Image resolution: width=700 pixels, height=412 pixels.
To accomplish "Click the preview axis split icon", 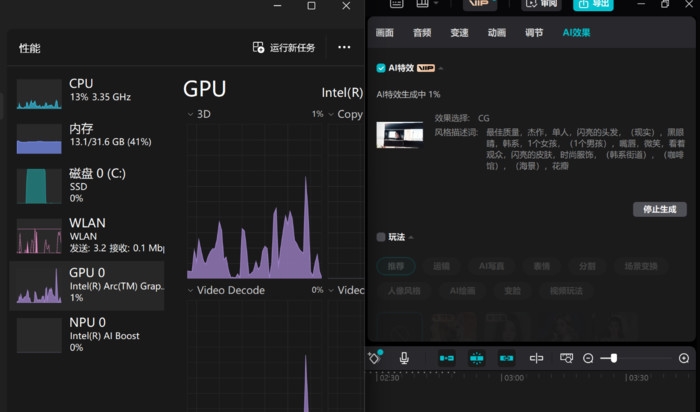I will (x=536, y=358).
